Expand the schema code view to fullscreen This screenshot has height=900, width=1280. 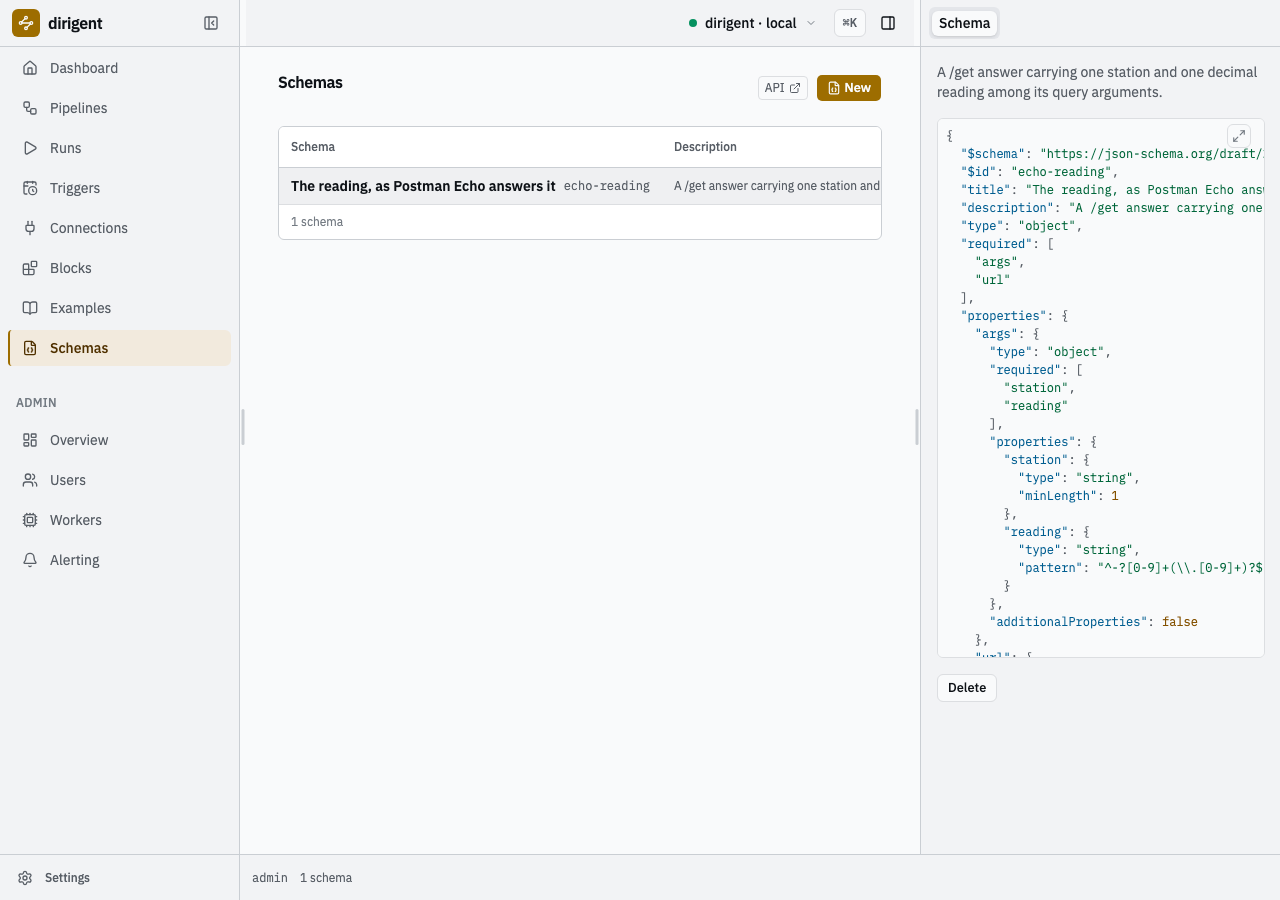[1238, 136]
